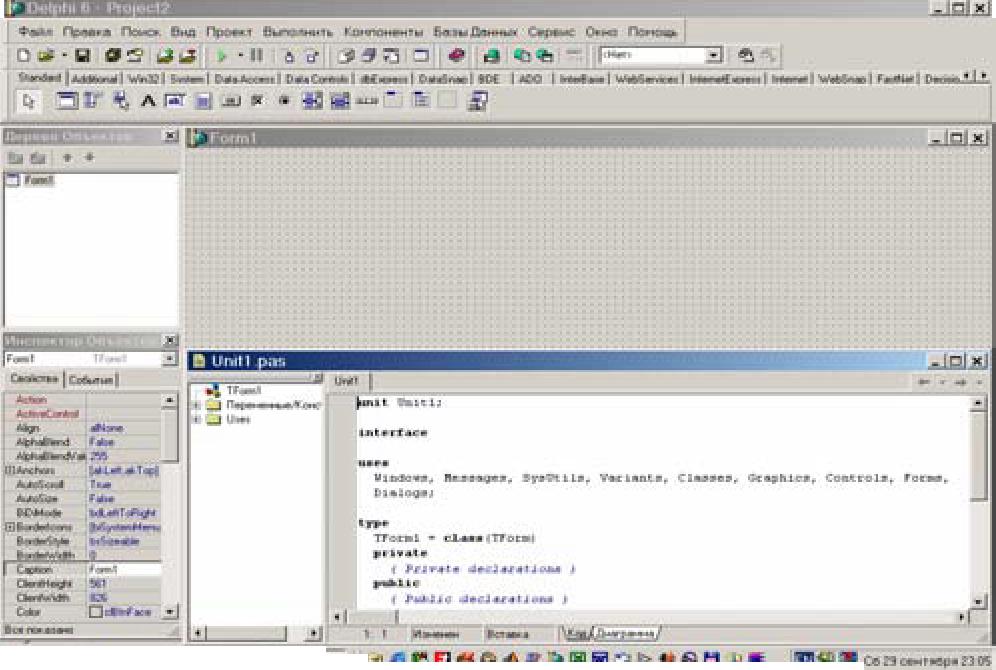Screen dimensions: 996x670
Task: Click the Open Project toolbar icon
Action: pos(135,56)
